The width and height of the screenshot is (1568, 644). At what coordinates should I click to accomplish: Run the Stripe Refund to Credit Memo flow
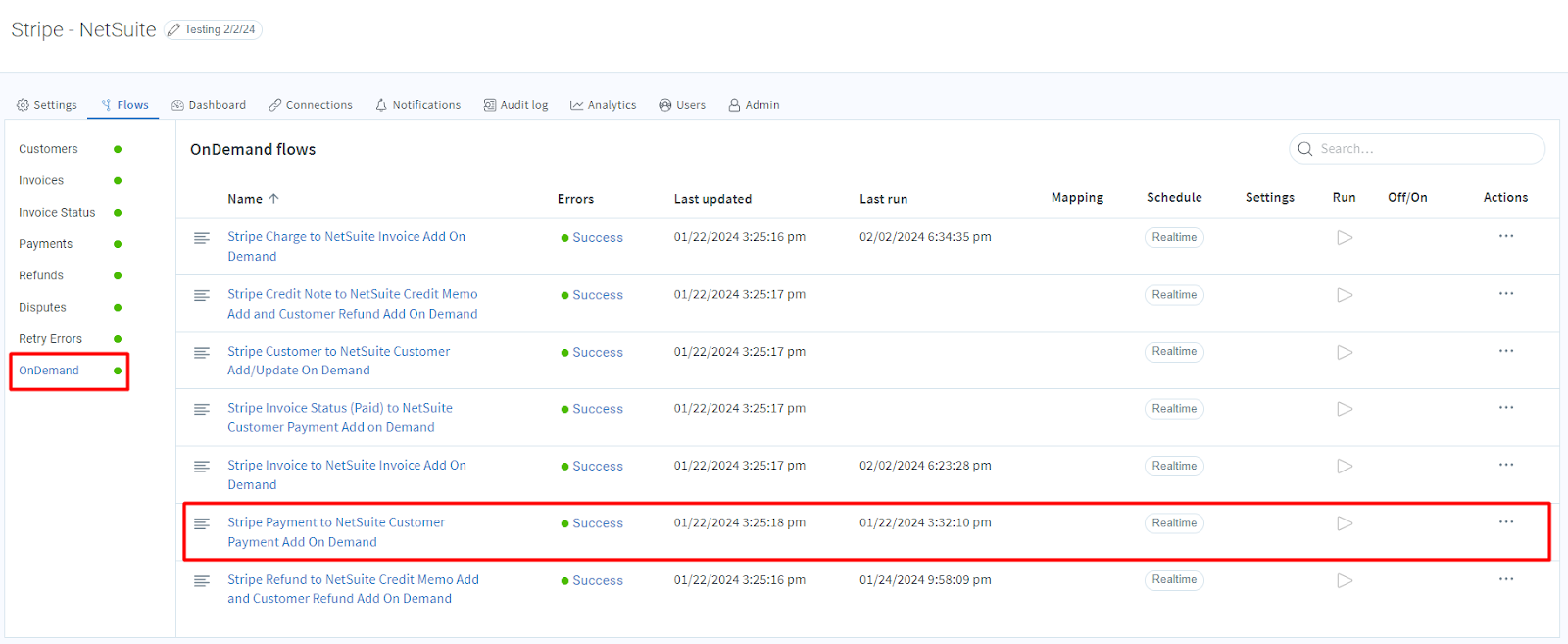(1345, 580)
